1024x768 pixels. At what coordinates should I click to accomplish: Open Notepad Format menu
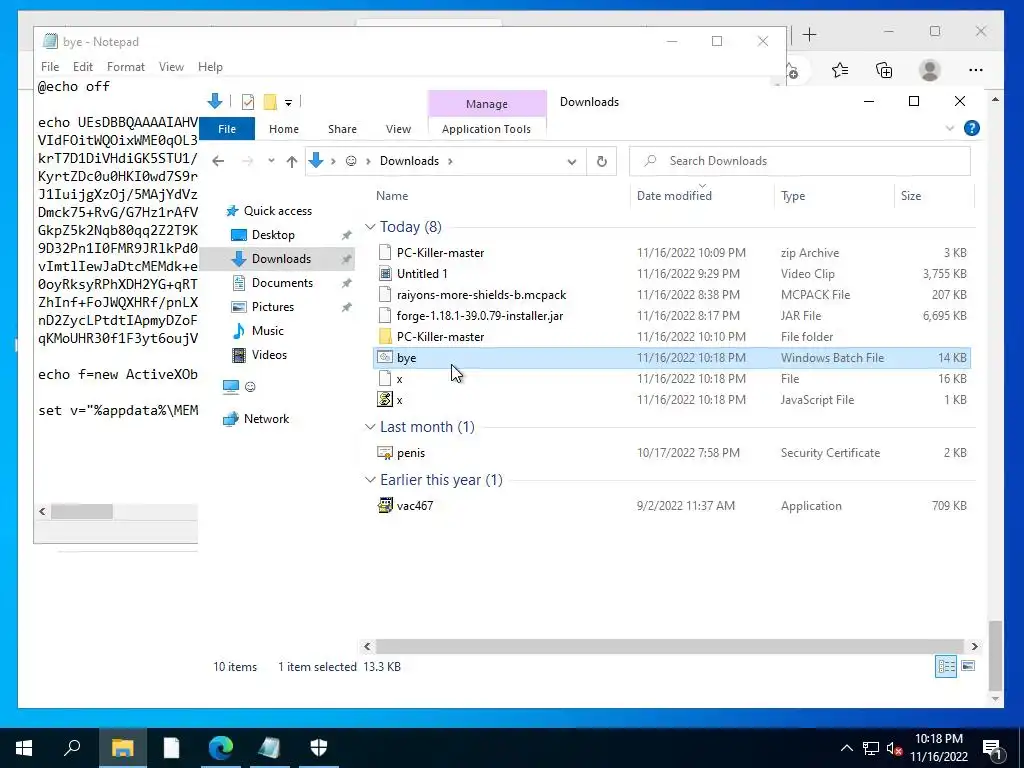pyautogui.click(x=125, y=67)
